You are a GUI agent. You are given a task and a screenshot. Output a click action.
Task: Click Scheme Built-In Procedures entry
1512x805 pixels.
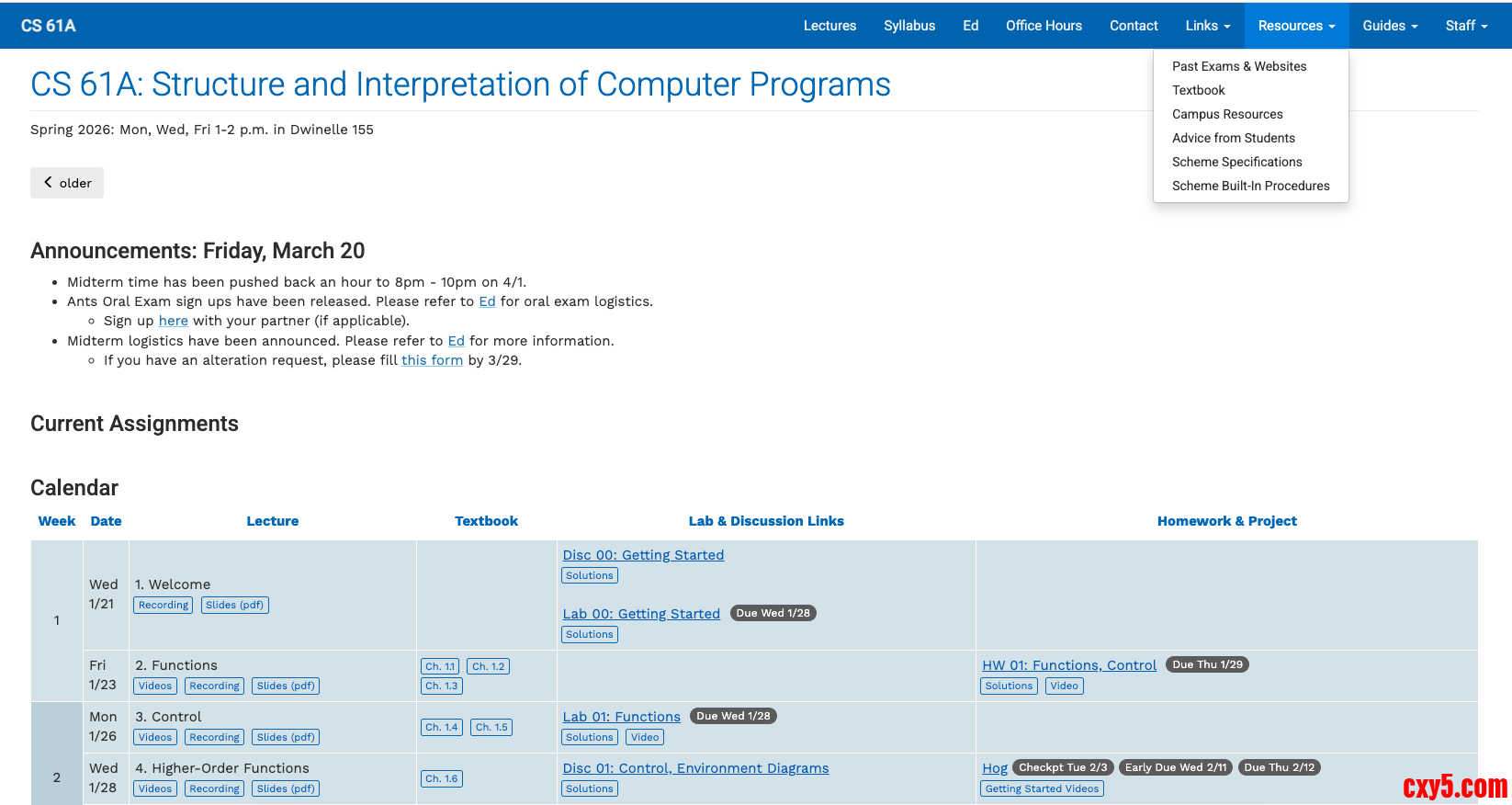tap(1250, 186)
